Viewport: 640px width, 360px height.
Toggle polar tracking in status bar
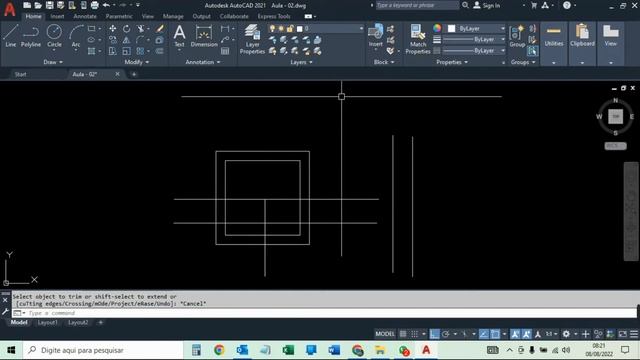(x=446, y=334)
